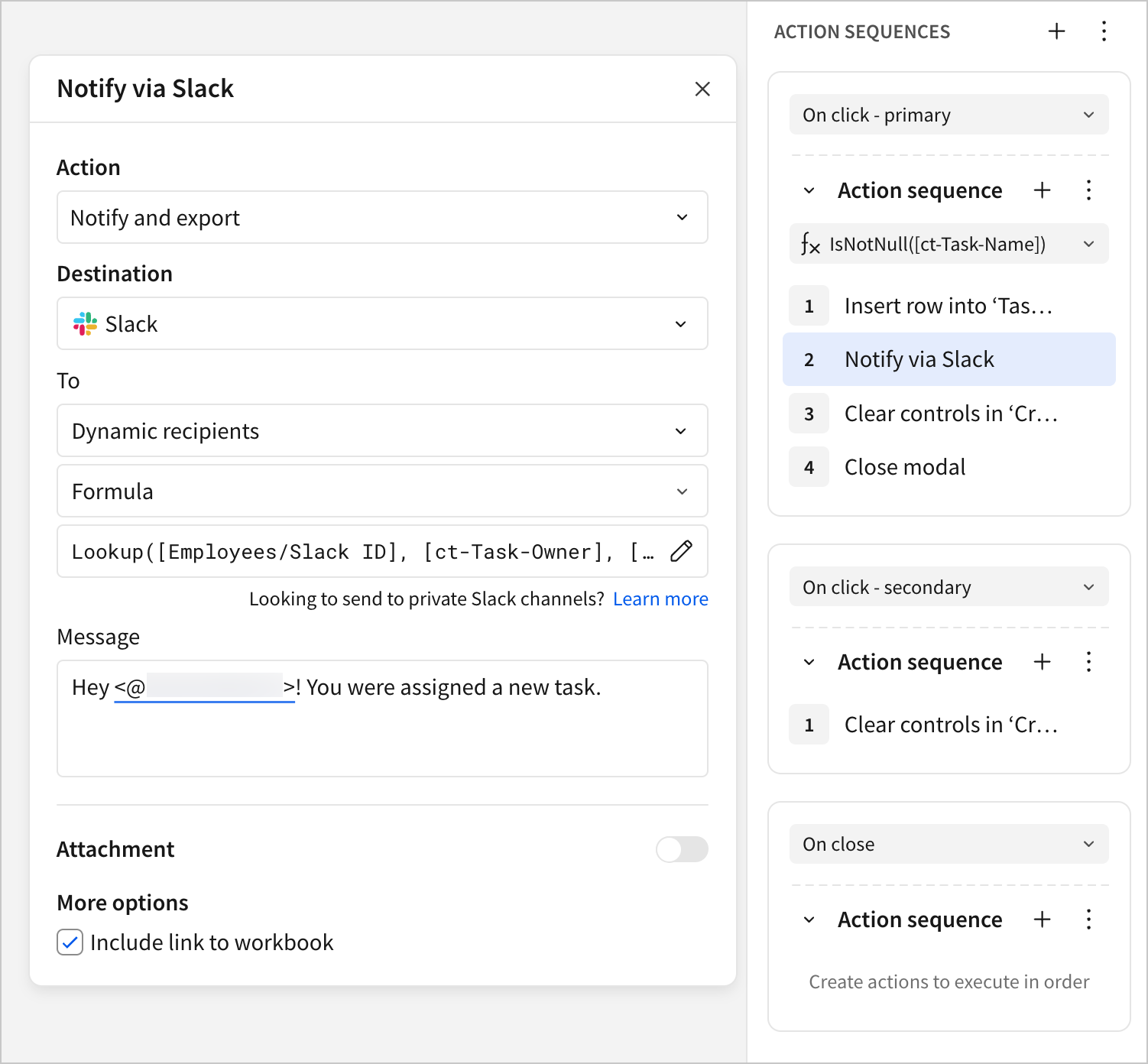This screenshot has width=1148, height=1064.
Task: Collapse the primary Action sequence chevron
Action: pyautogui.click(x=809, y=190)
